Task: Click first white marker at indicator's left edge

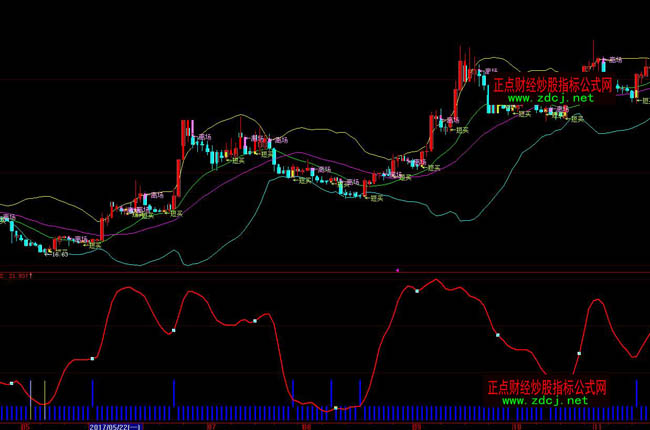Action: [11, 382]
